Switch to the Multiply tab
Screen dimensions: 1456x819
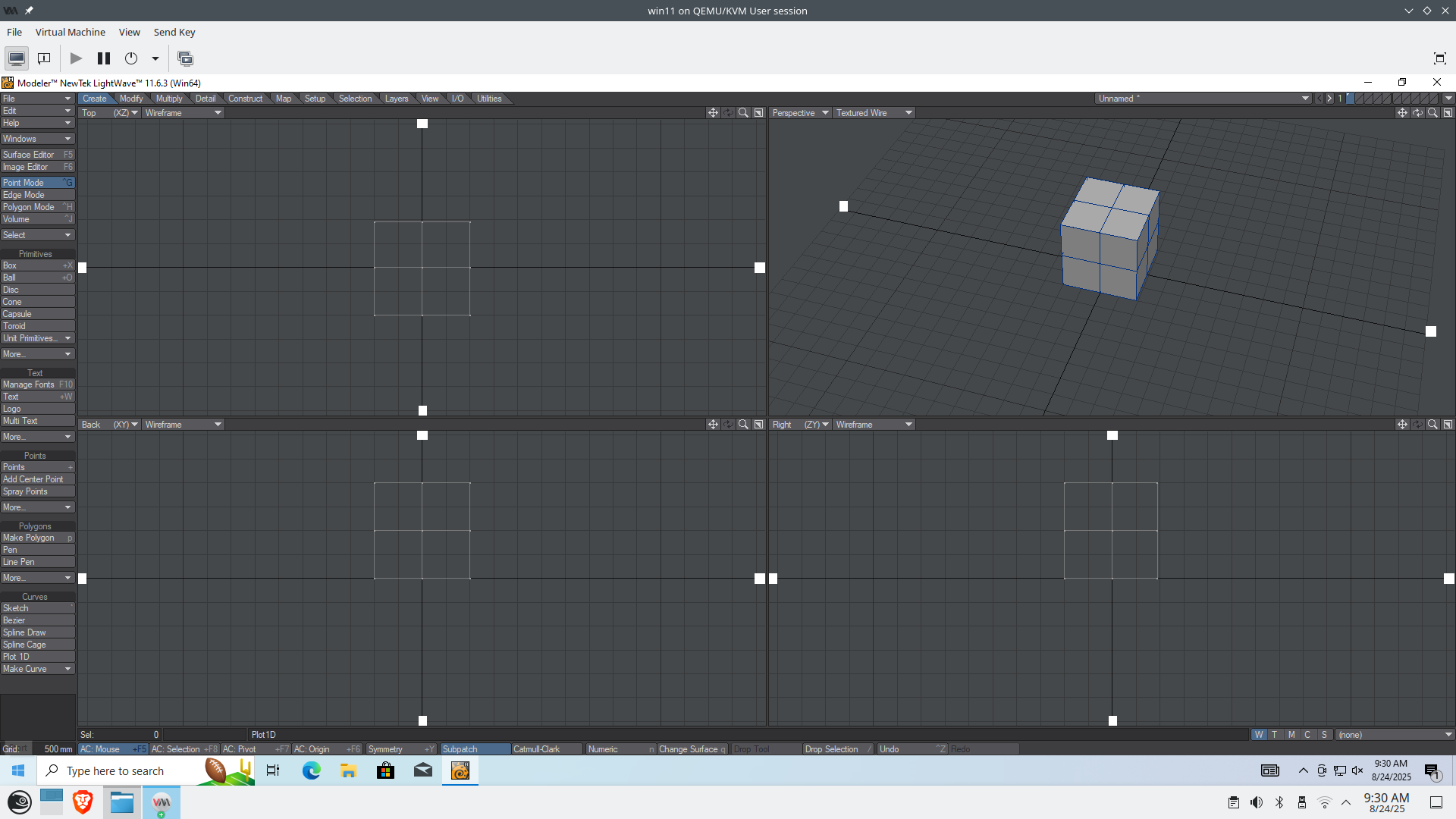click(169, 99)
